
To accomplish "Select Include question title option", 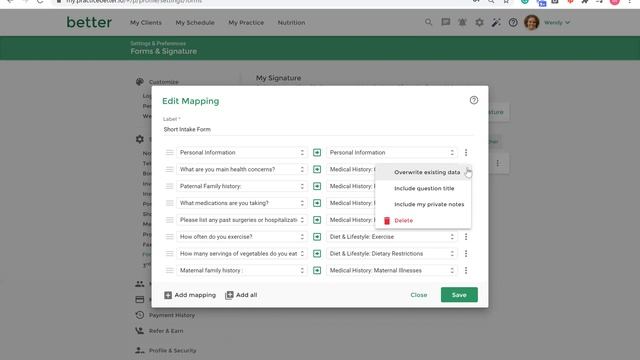I will pyautogui.click(x=423, y=188).
